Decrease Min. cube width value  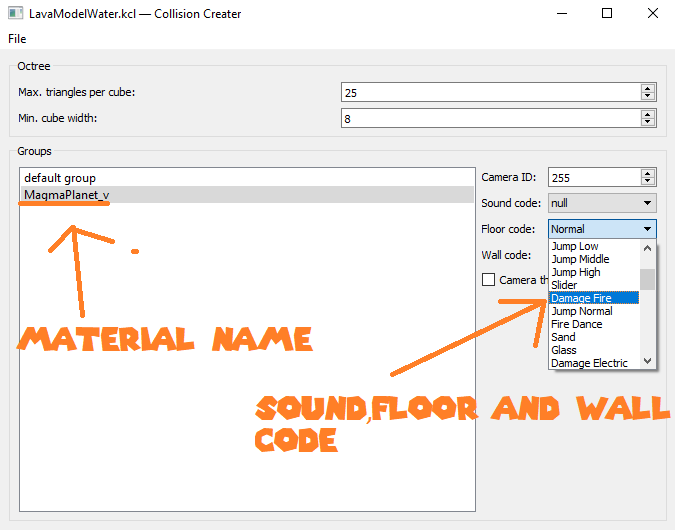click(647, 122)
